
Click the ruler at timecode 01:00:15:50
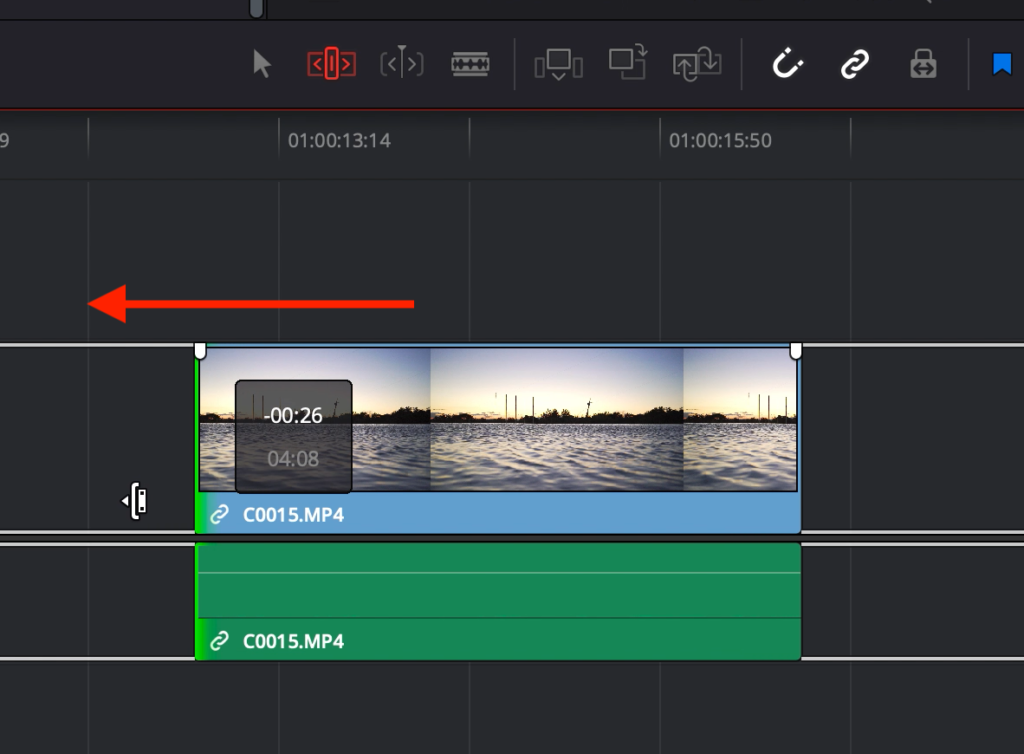(720, 141)
